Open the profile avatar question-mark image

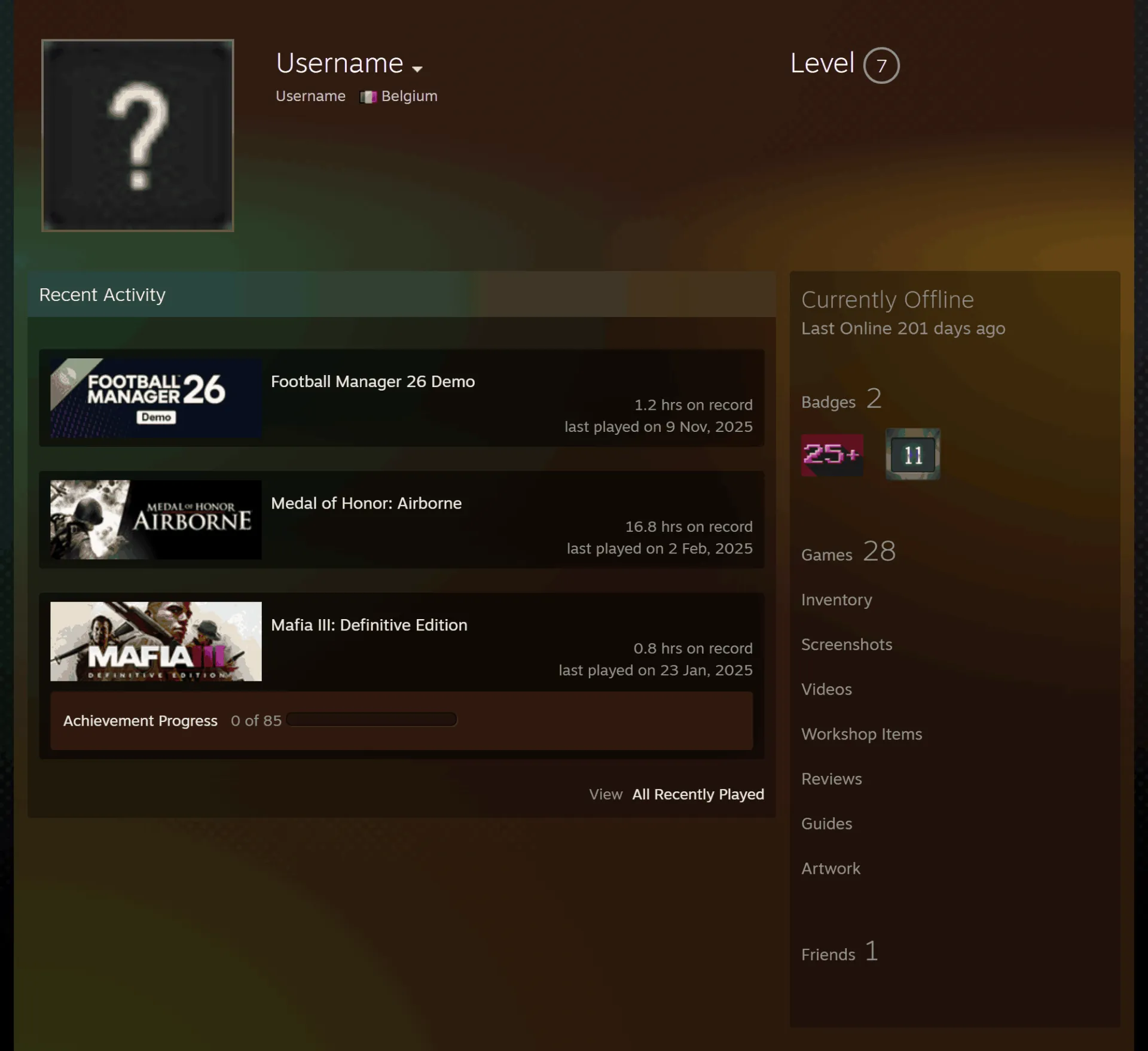click(x=138, y=135)
